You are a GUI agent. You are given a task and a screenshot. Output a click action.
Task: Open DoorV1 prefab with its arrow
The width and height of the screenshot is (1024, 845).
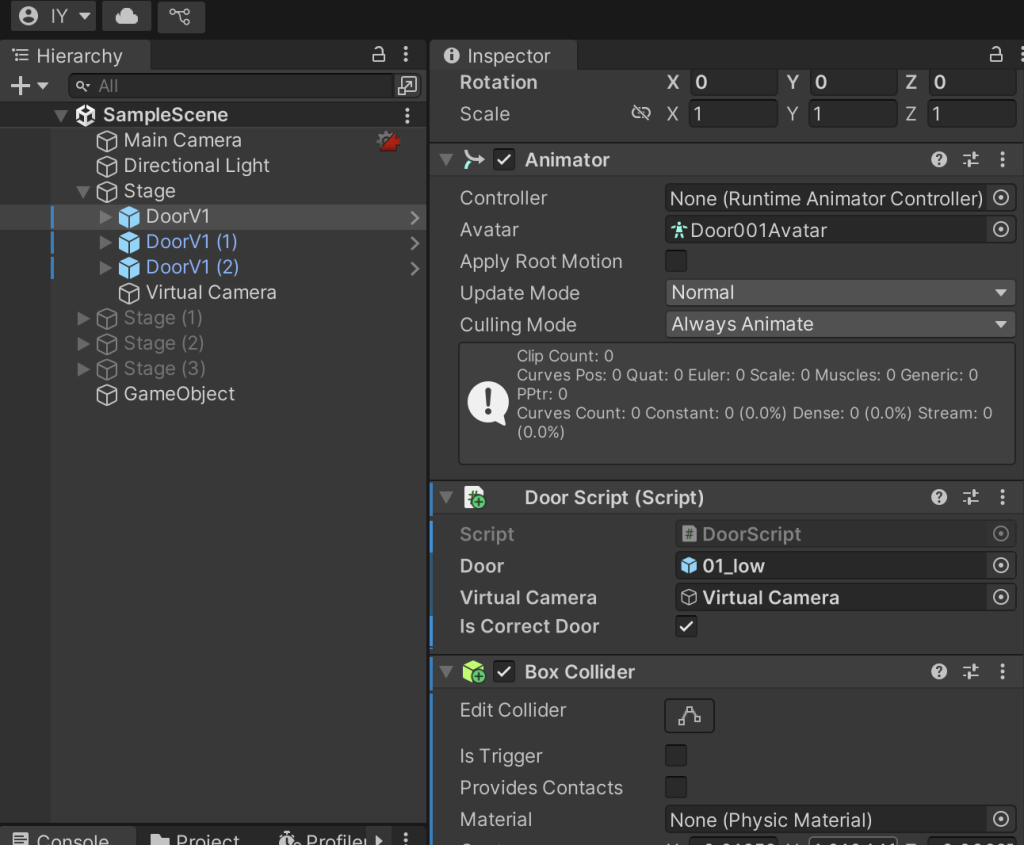pos(415,217)
